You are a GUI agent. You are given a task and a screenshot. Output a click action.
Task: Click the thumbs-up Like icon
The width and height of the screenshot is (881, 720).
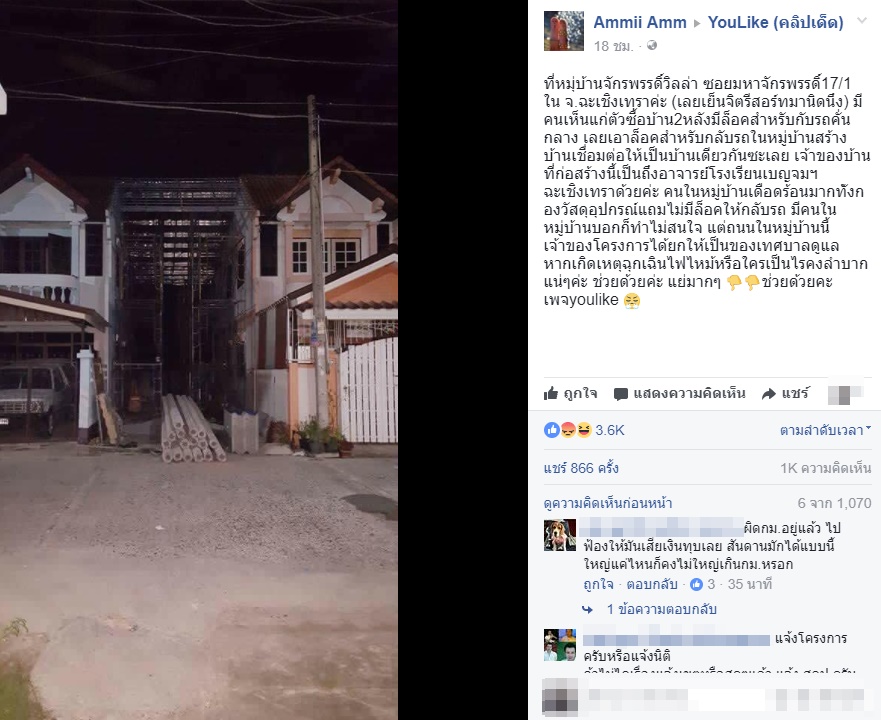tap(551, 393)
